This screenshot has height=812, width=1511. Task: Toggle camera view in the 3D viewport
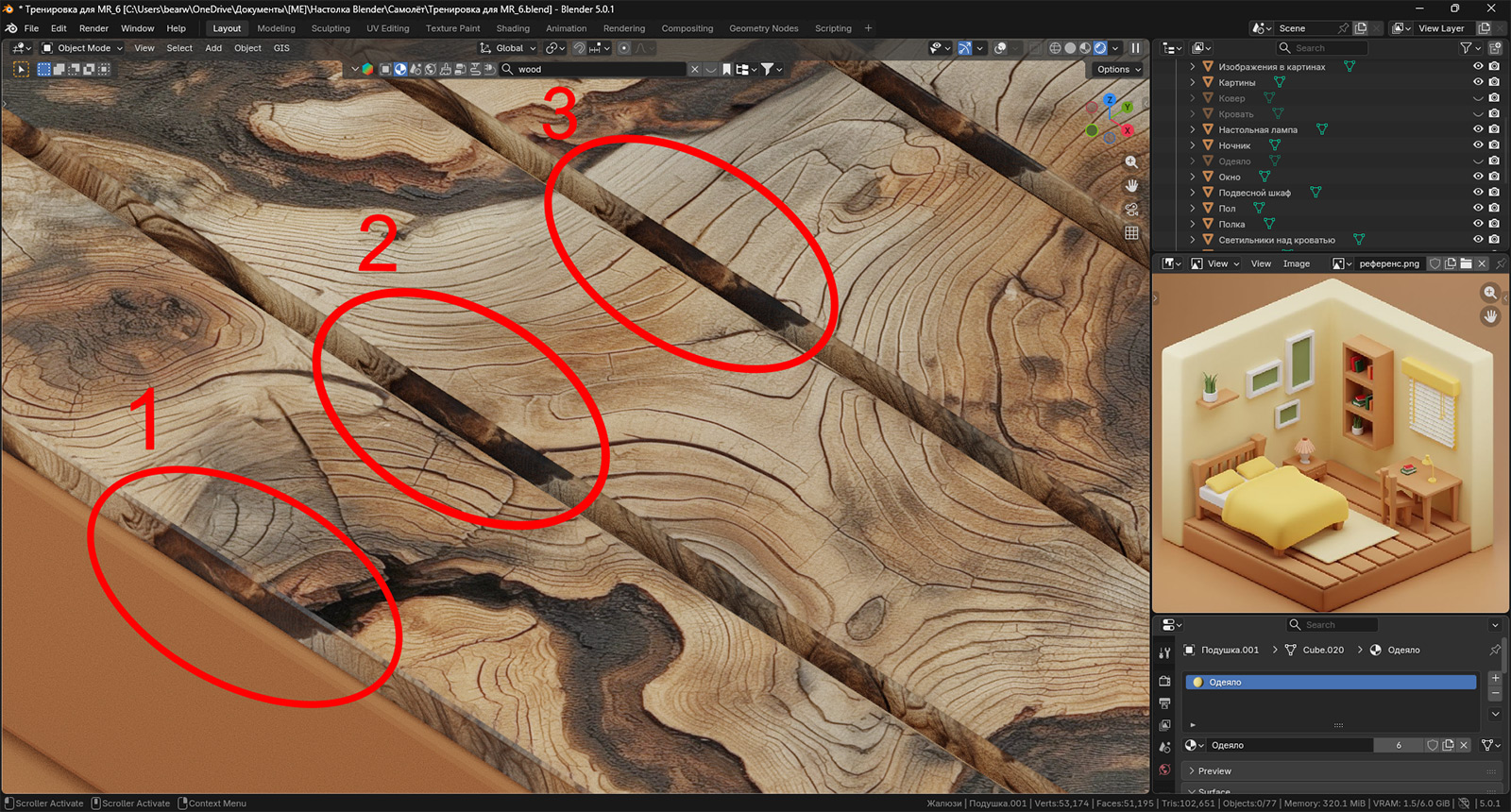(x=1131, y=210)
